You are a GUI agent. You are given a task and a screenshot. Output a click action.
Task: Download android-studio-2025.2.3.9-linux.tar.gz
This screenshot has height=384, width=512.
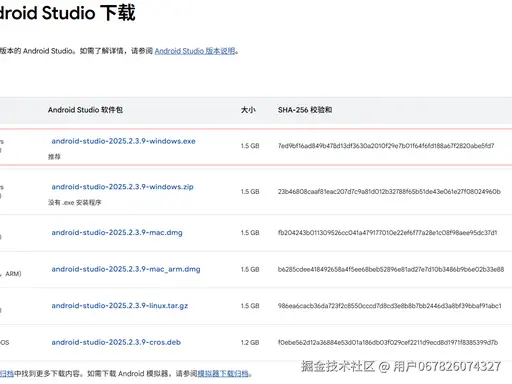[120, 306]
